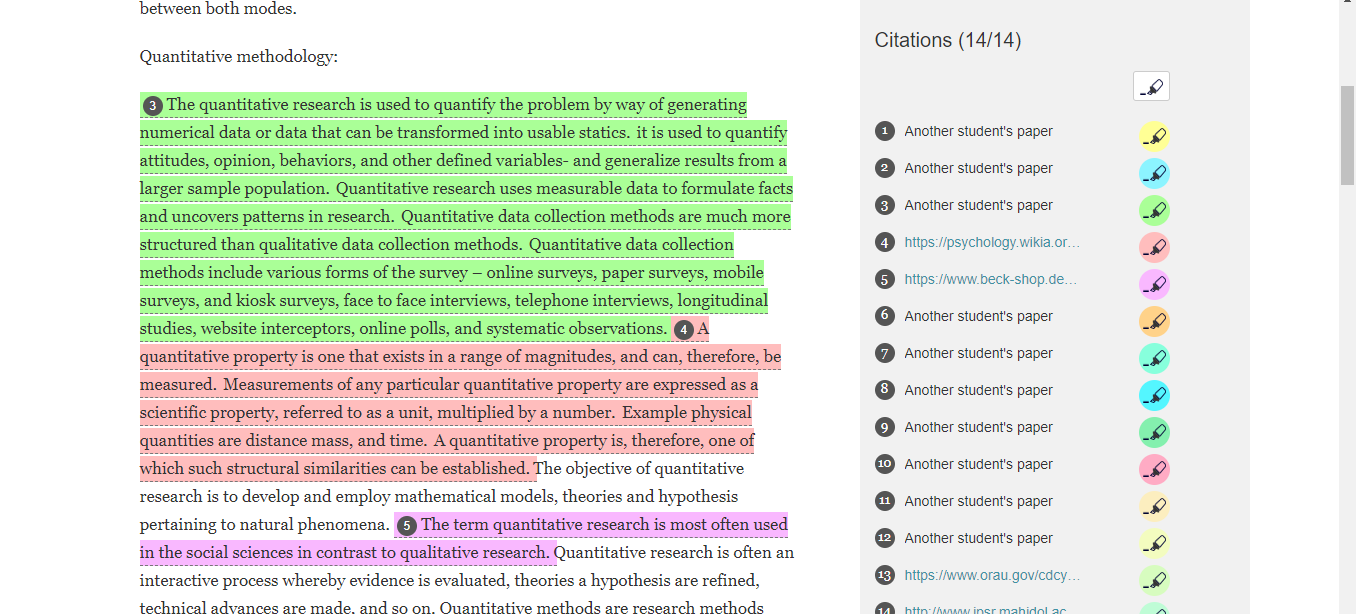Viewport: 1356px width, 614px height.
Task: Open the psychology.wikia.org citation link
Action: tap(992, 242)
